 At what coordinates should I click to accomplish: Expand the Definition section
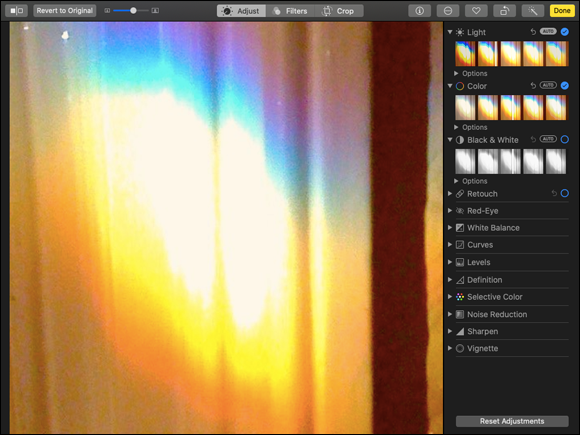[450, 280]
